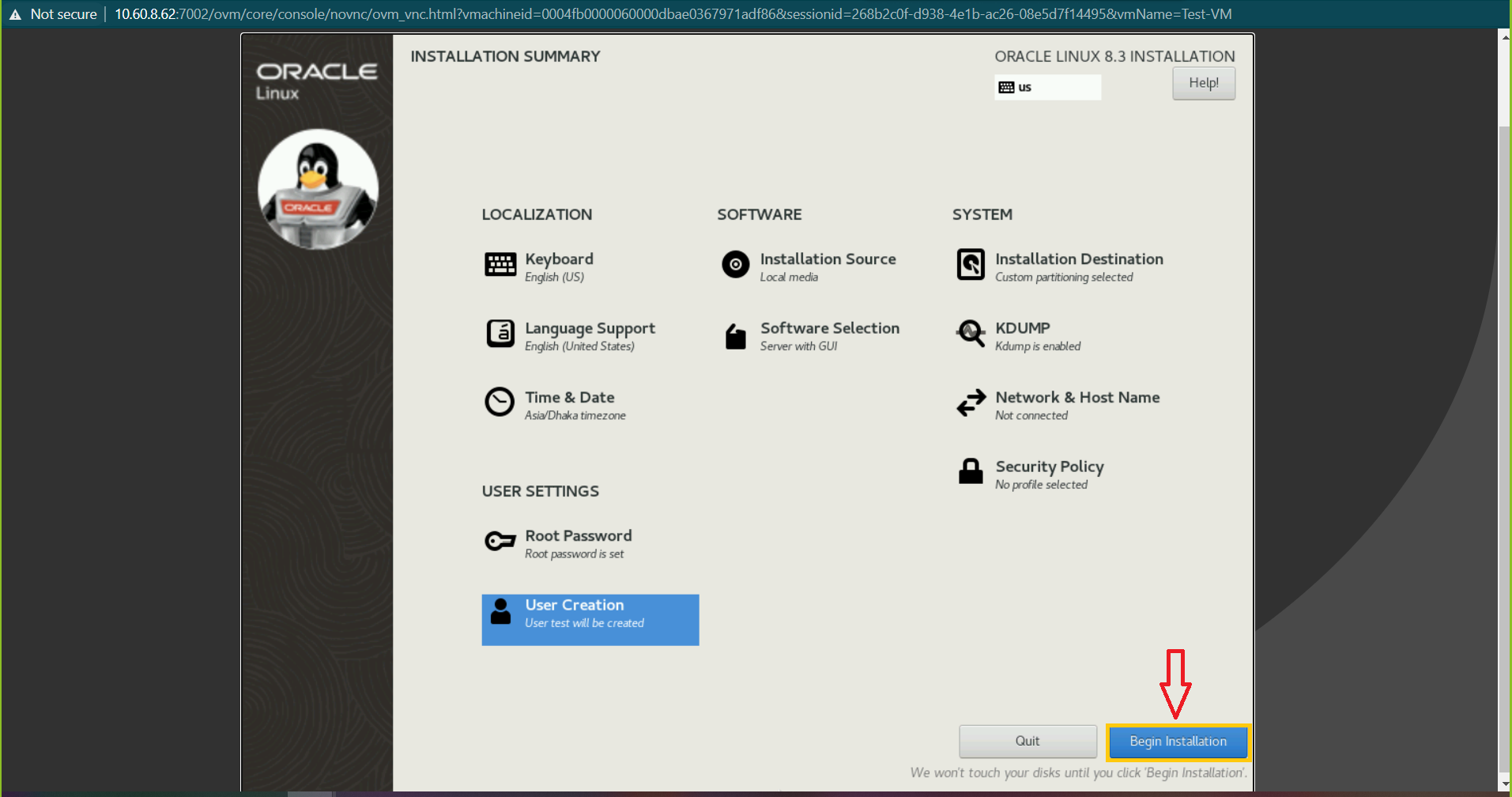Click the browser address bar URL
The image size is (1512, 797).
673,14
